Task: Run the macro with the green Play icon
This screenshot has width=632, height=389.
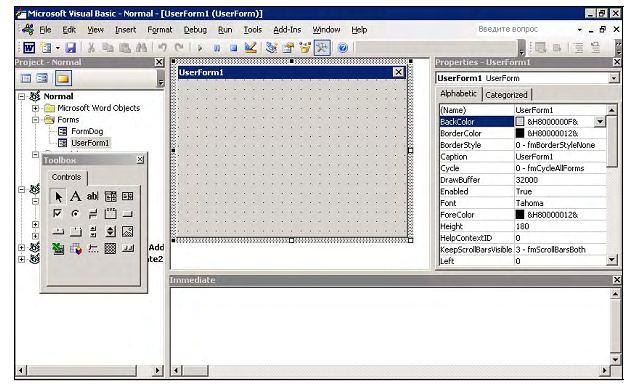Action: (200, 48)
